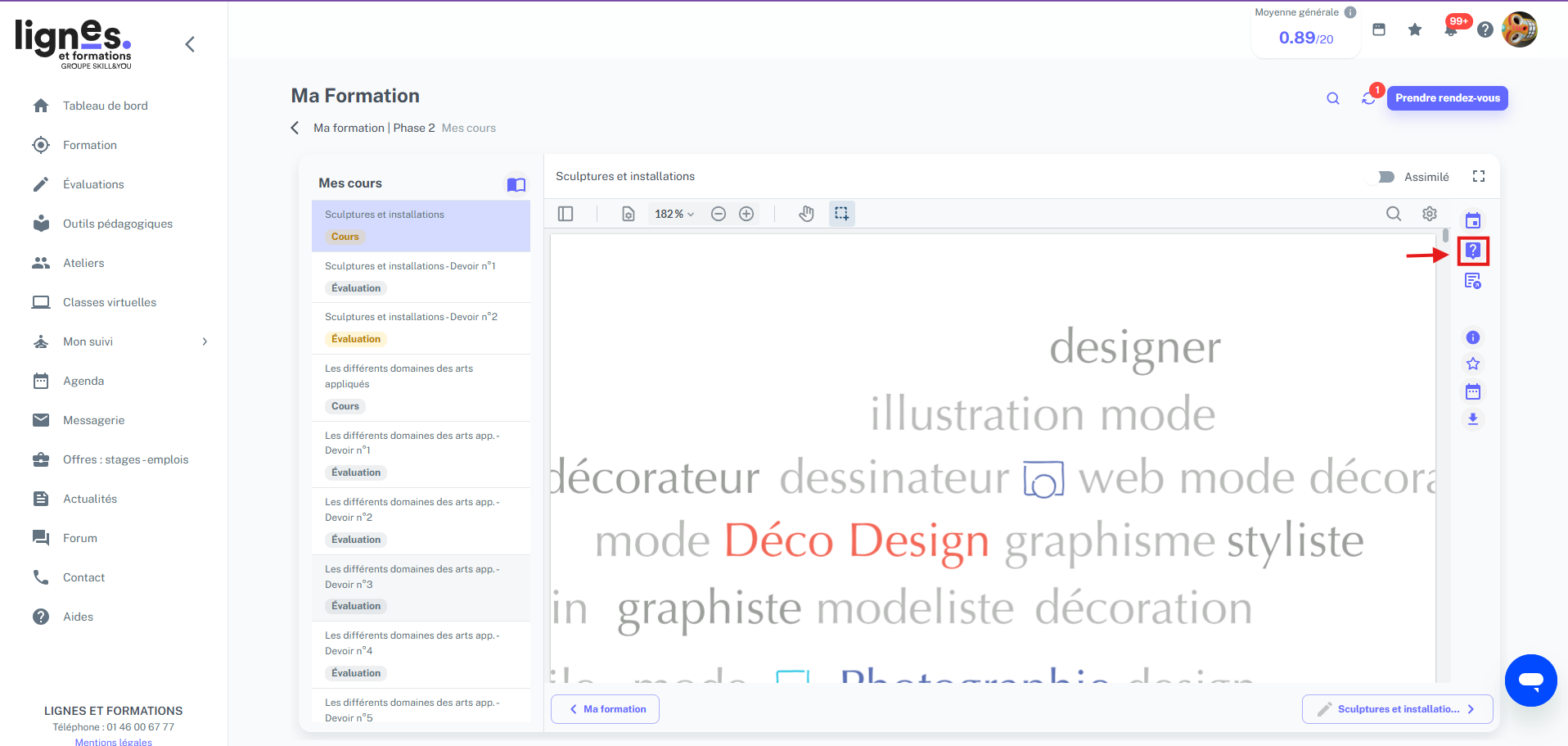This screenshot has height=746, width=1568.
Task: Open the document search magnifier
Action: click(x=1394, y=213)
